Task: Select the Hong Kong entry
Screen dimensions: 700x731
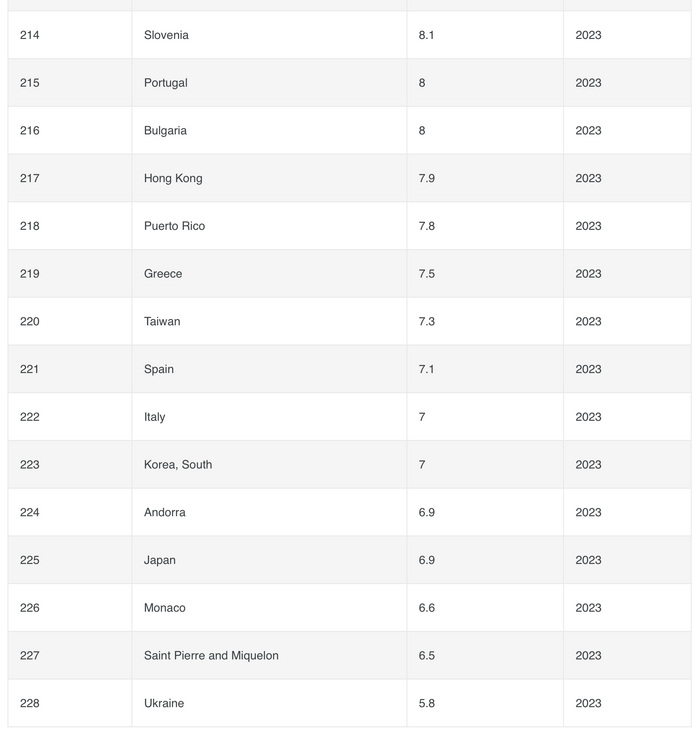Action: point(173,178)
